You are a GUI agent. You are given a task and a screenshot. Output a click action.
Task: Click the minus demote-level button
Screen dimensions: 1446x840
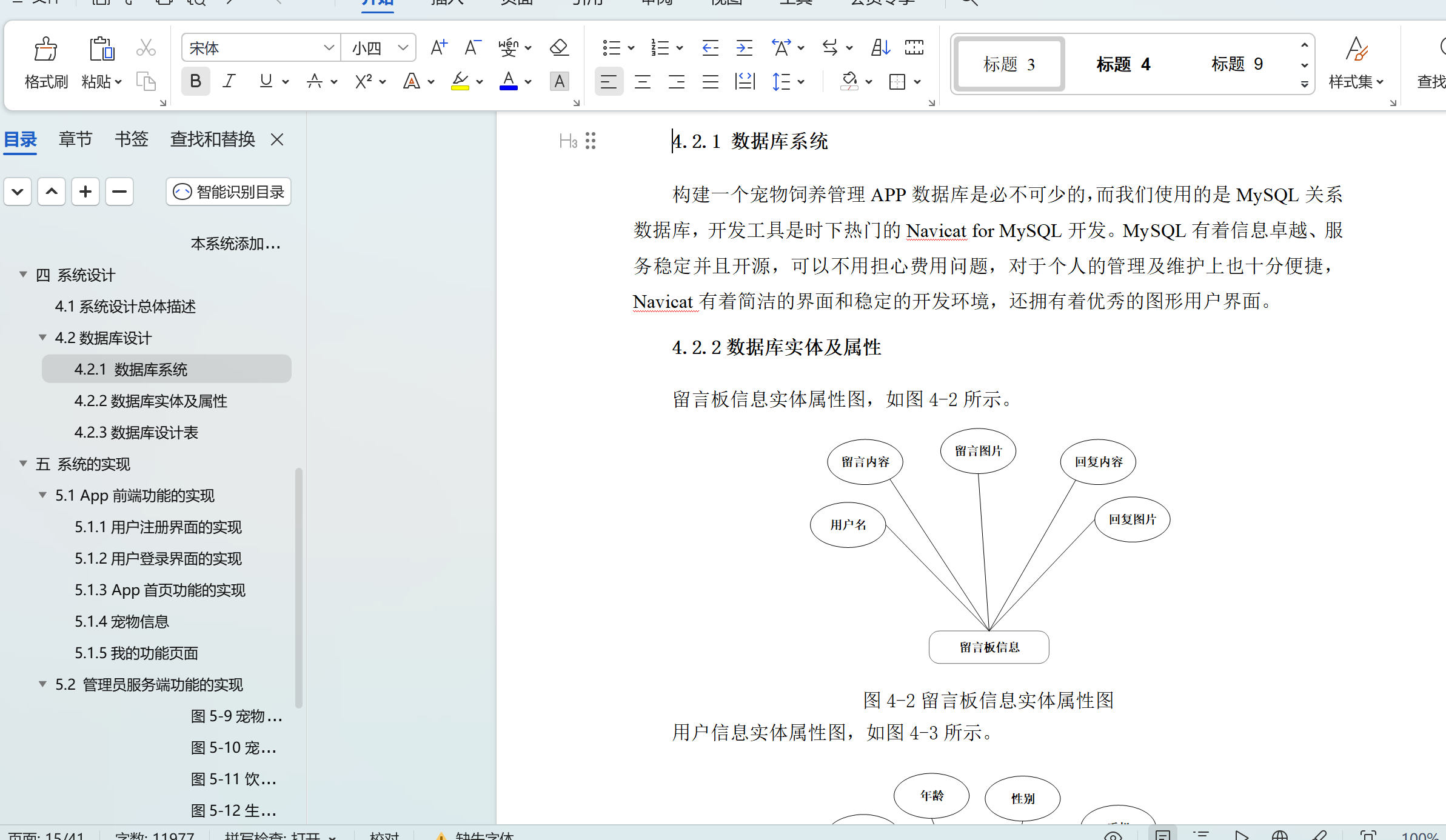pyautogui.click(x=119, y=192)
